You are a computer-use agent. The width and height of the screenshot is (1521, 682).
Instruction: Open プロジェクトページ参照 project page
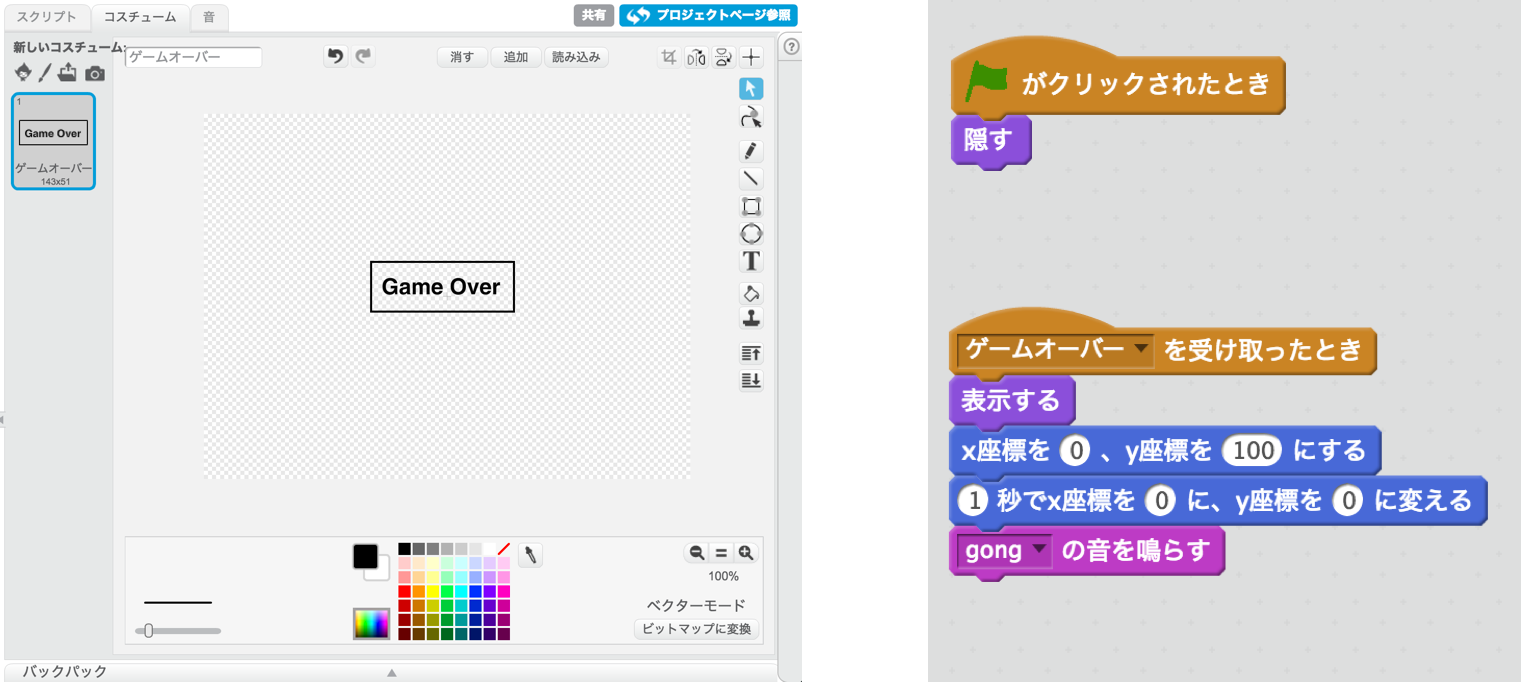coord(708,16)
